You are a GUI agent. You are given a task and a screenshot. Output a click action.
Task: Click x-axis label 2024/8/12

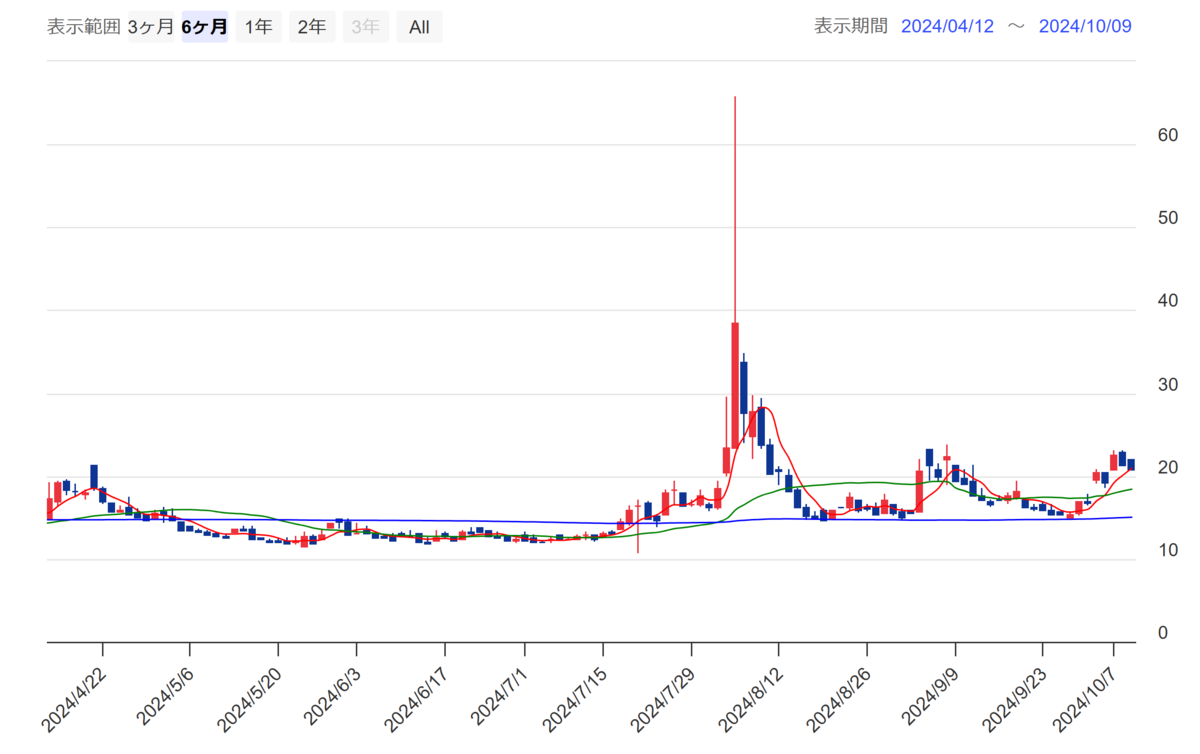(751, 700)
